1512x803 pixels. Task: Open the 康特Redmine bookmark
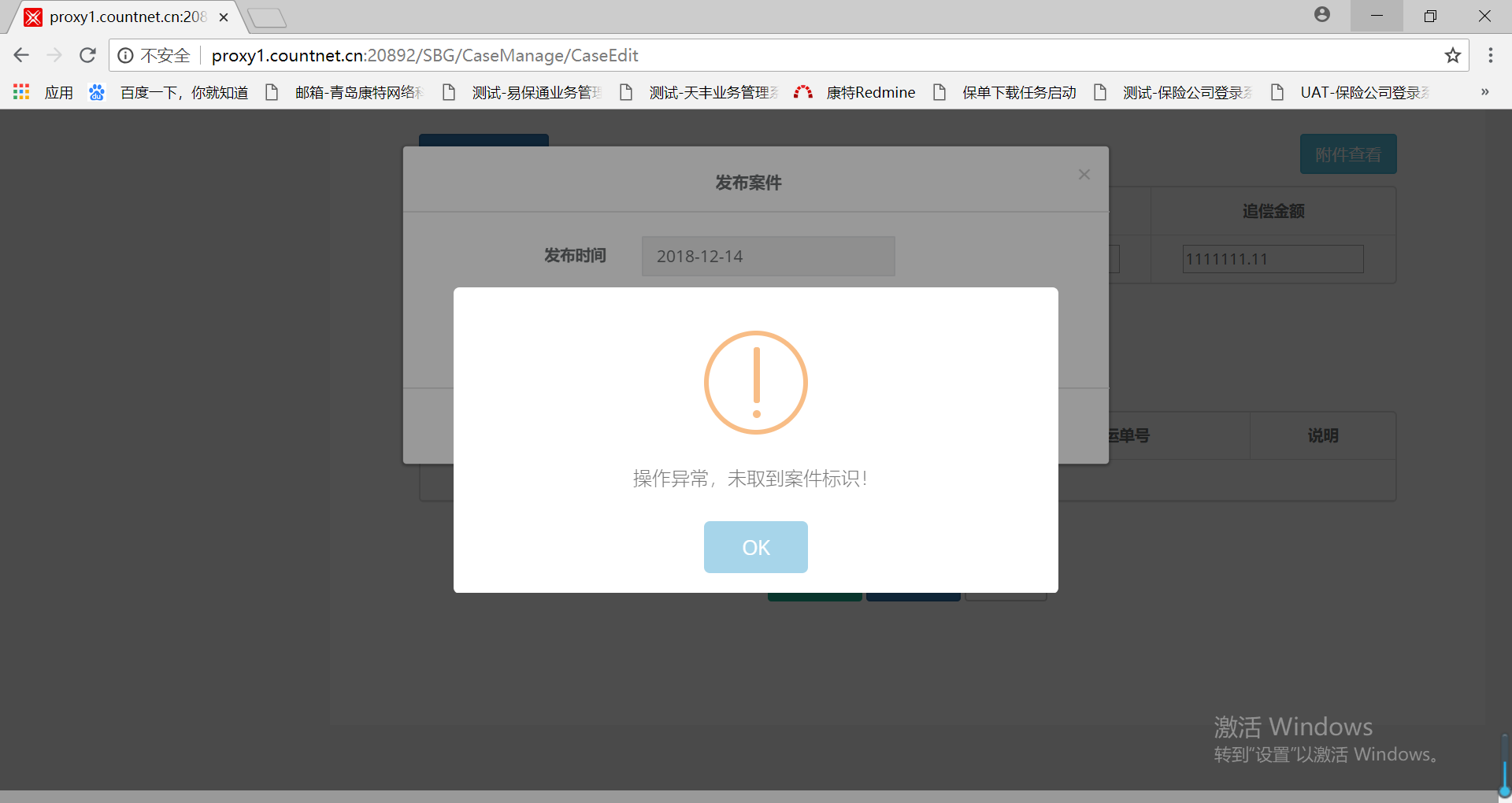pos(855,92)
